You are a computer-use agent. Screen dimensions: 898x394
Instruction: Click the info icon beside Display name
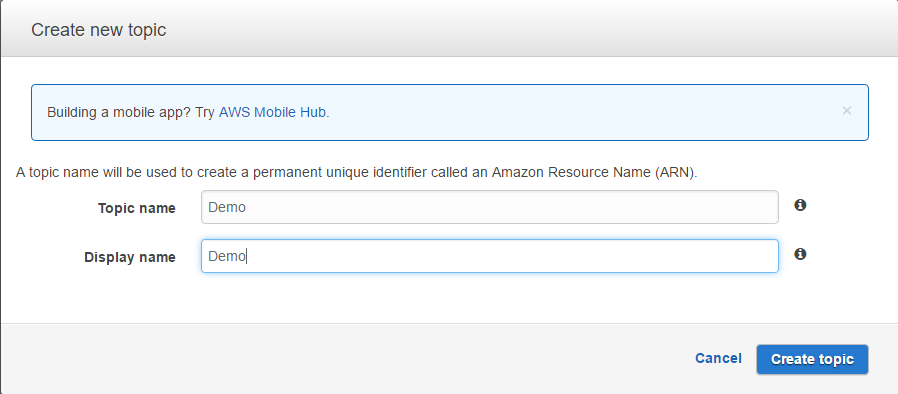coord(800,254)
